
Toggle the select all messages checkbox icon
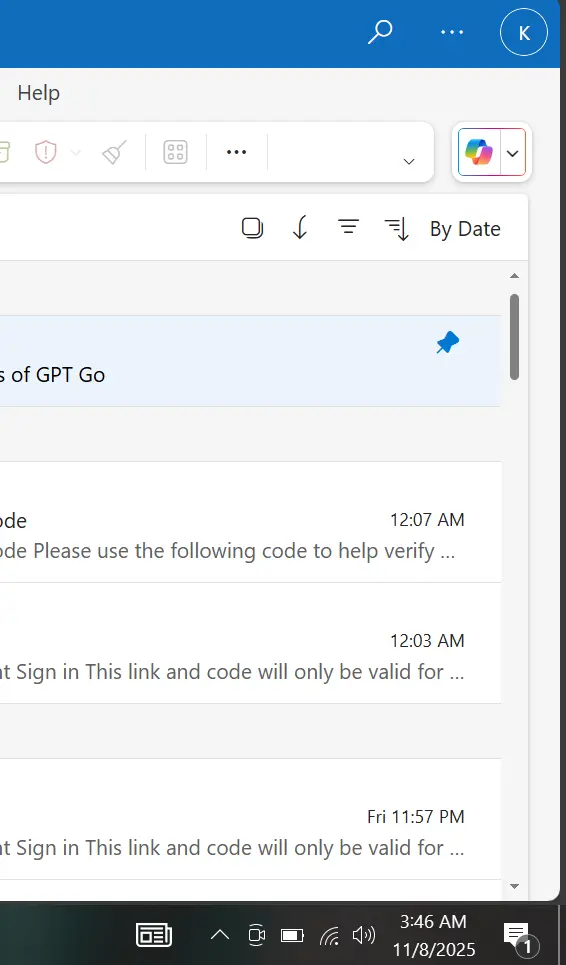pos(252,228)
